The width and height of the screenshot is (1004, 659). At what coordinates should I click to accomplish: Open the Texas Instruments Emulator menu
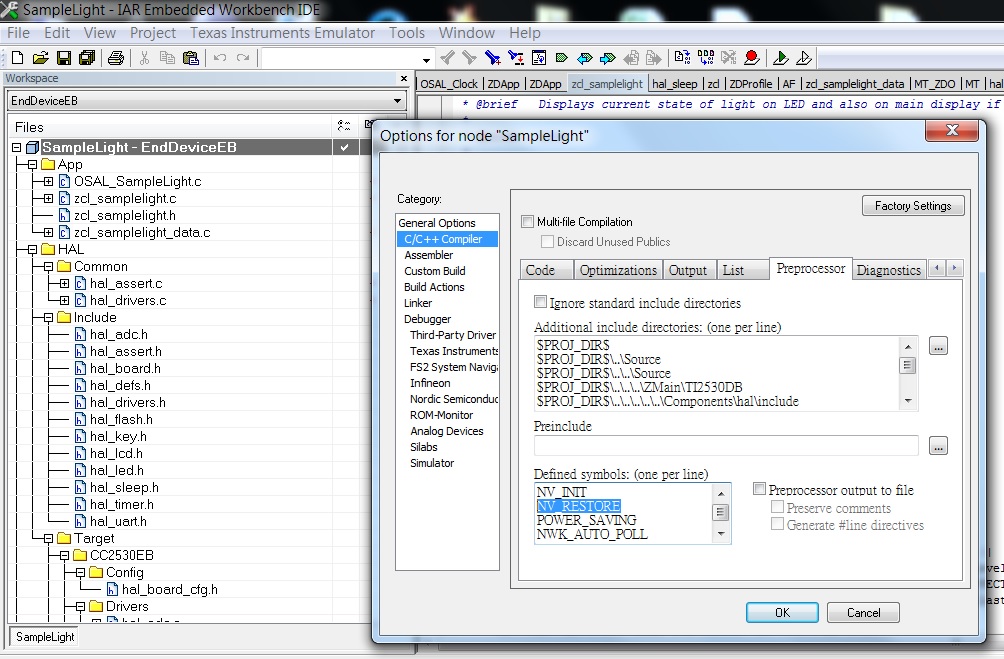point(282,33)
